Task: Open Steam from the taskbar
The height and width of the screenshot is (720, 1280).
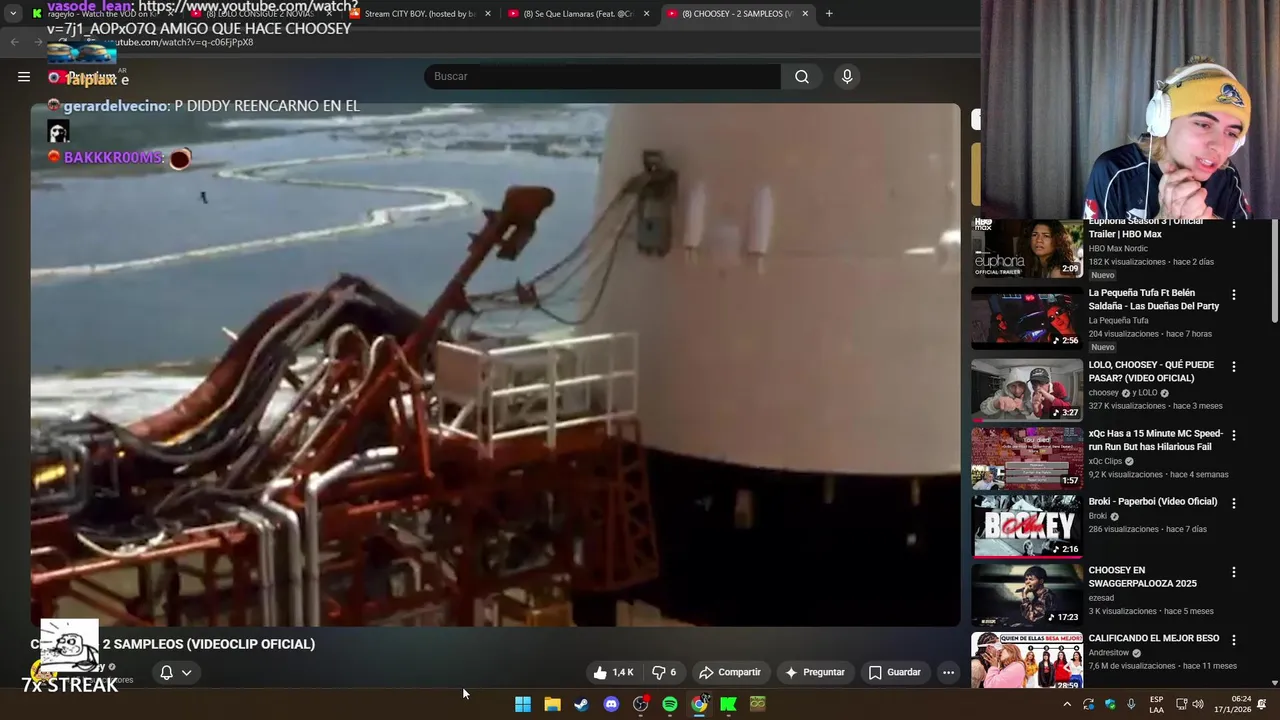Action: pyautogui.click(x=581, y=704)
